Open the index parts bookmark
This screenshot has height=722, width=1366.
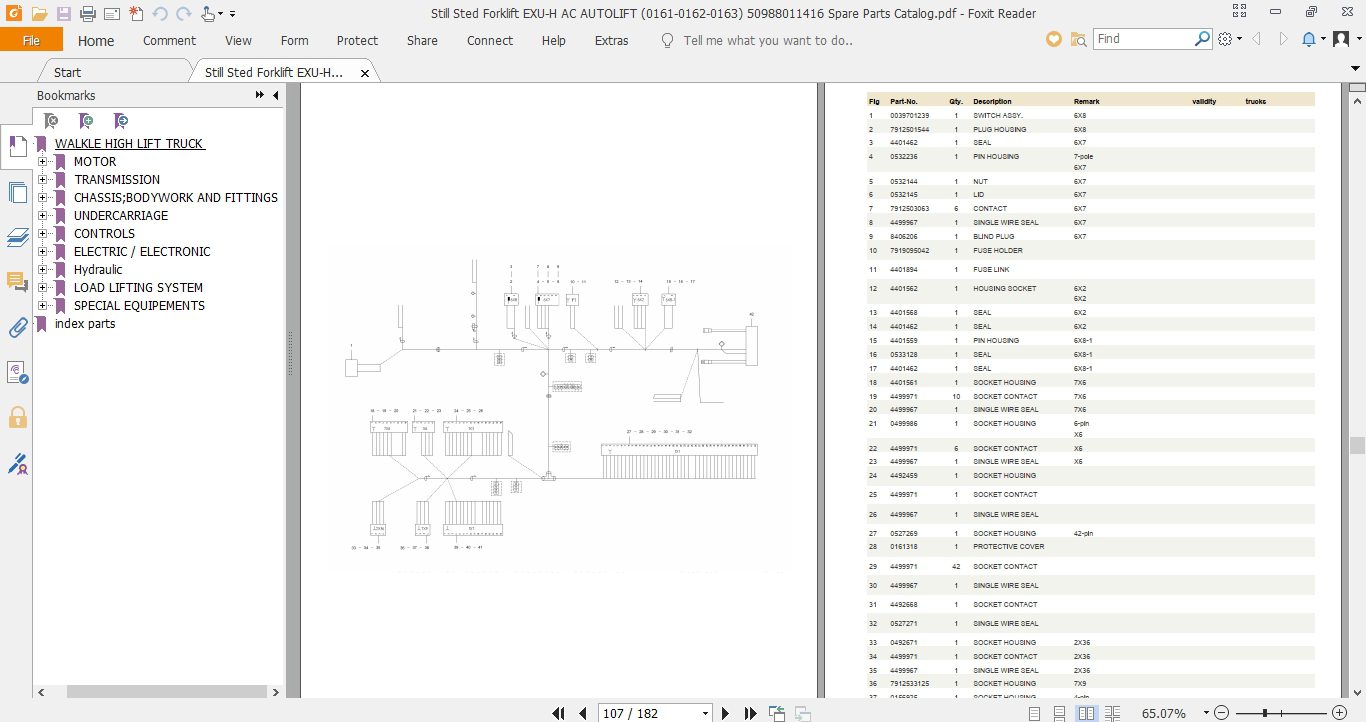(x=85, y=324)
